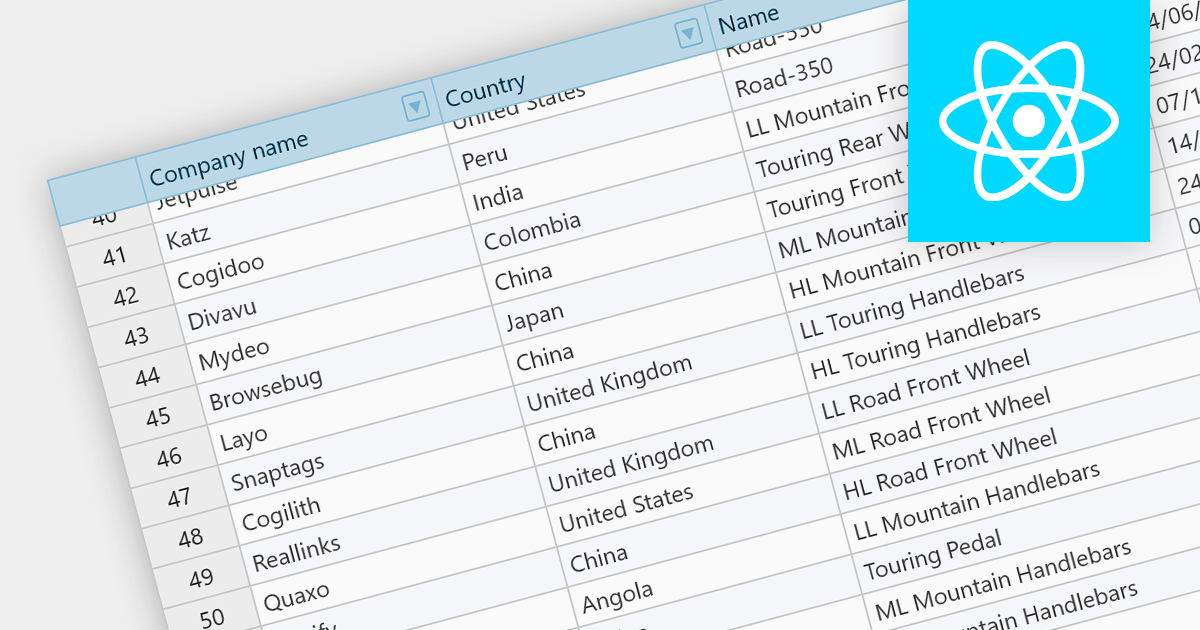The image size is (1200, 630).
Task: Select the Colombia country cell
Action: [x=532, y=232]
